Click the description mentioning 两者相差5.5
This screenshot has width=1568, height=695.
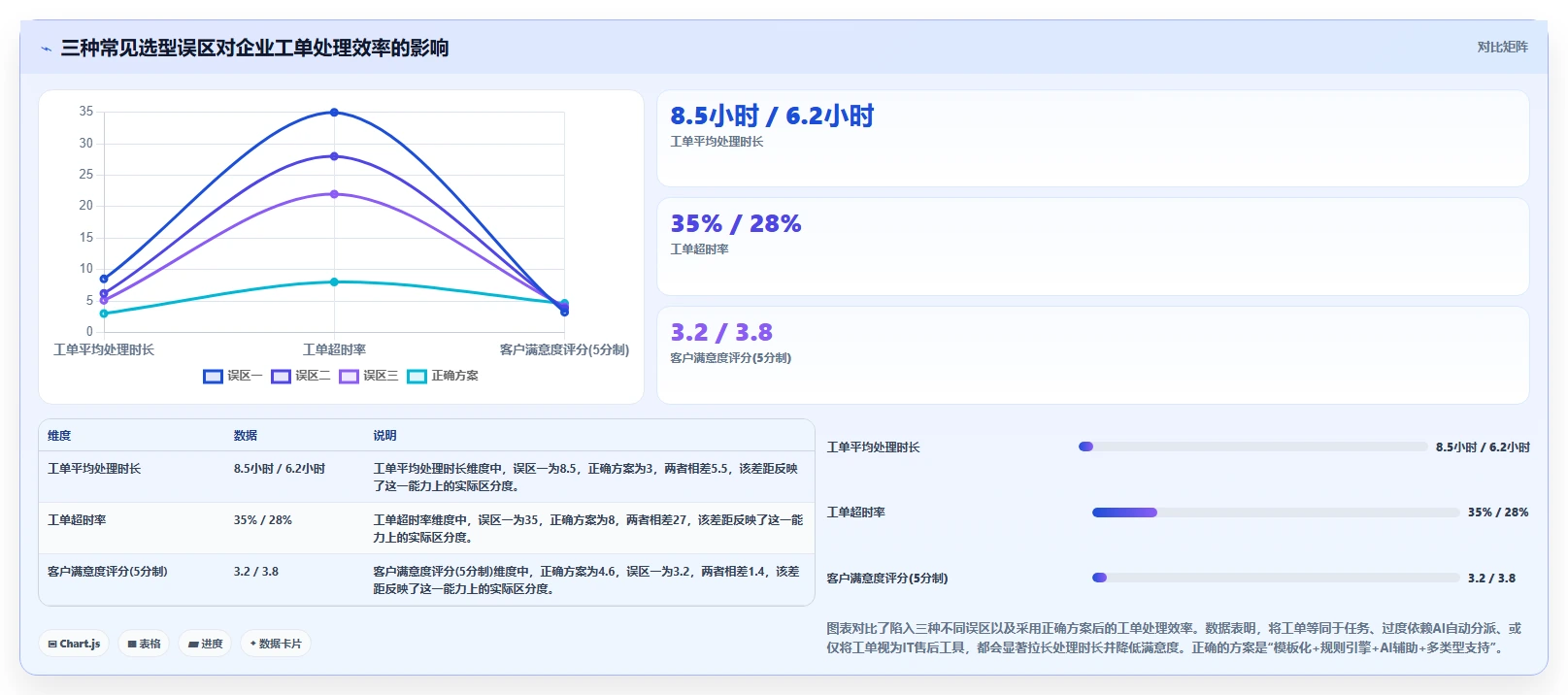[585, 477]
